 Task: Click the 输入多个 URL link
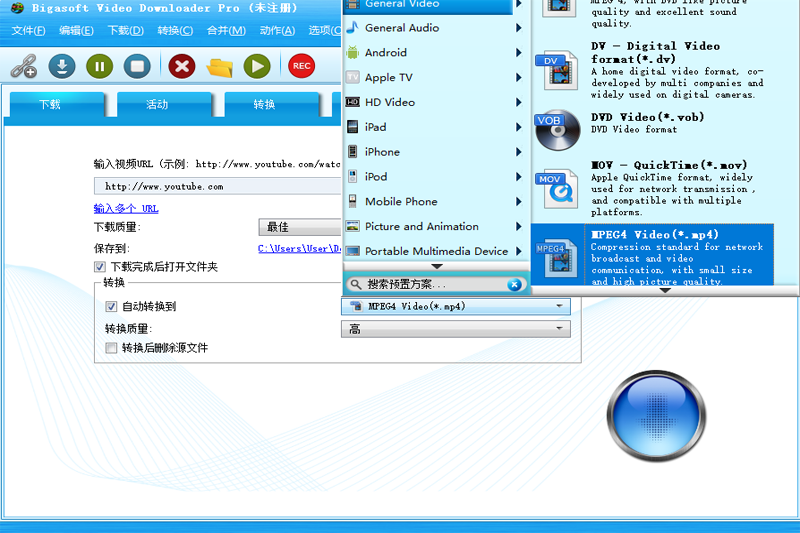point(126,209)
